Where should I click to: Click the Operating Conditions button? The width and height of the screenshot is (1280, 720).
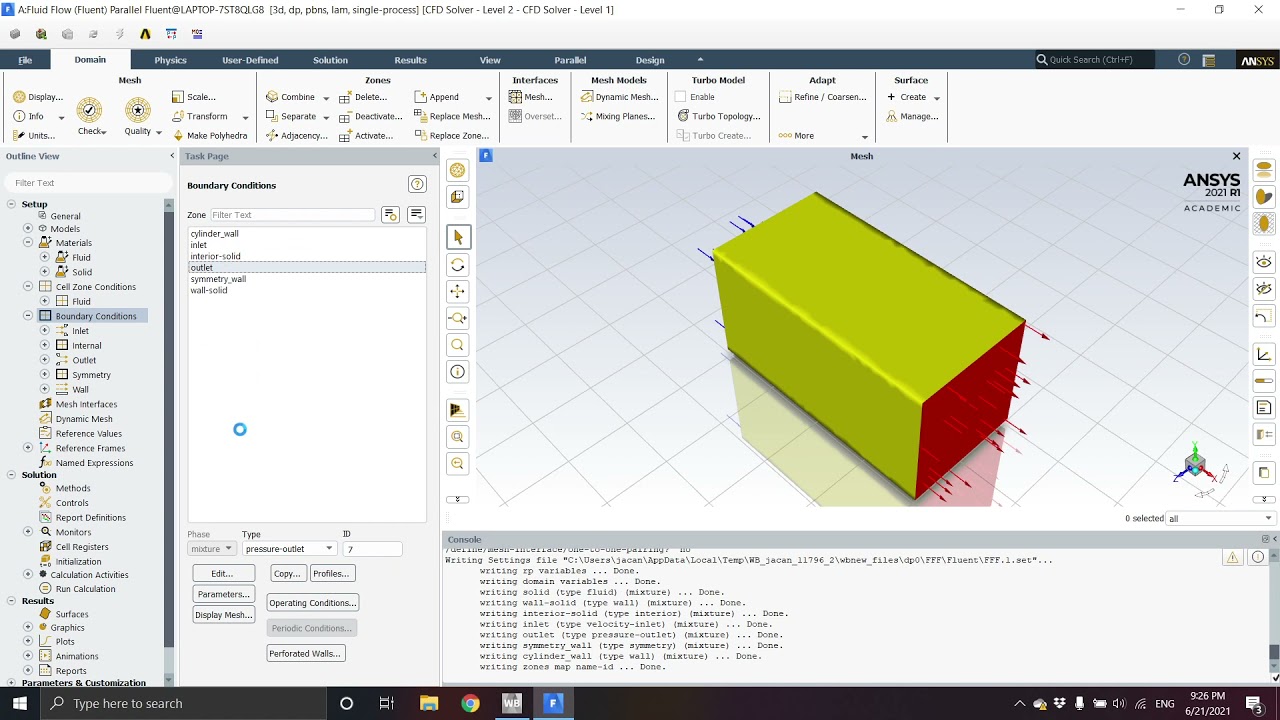click(313, 603)
